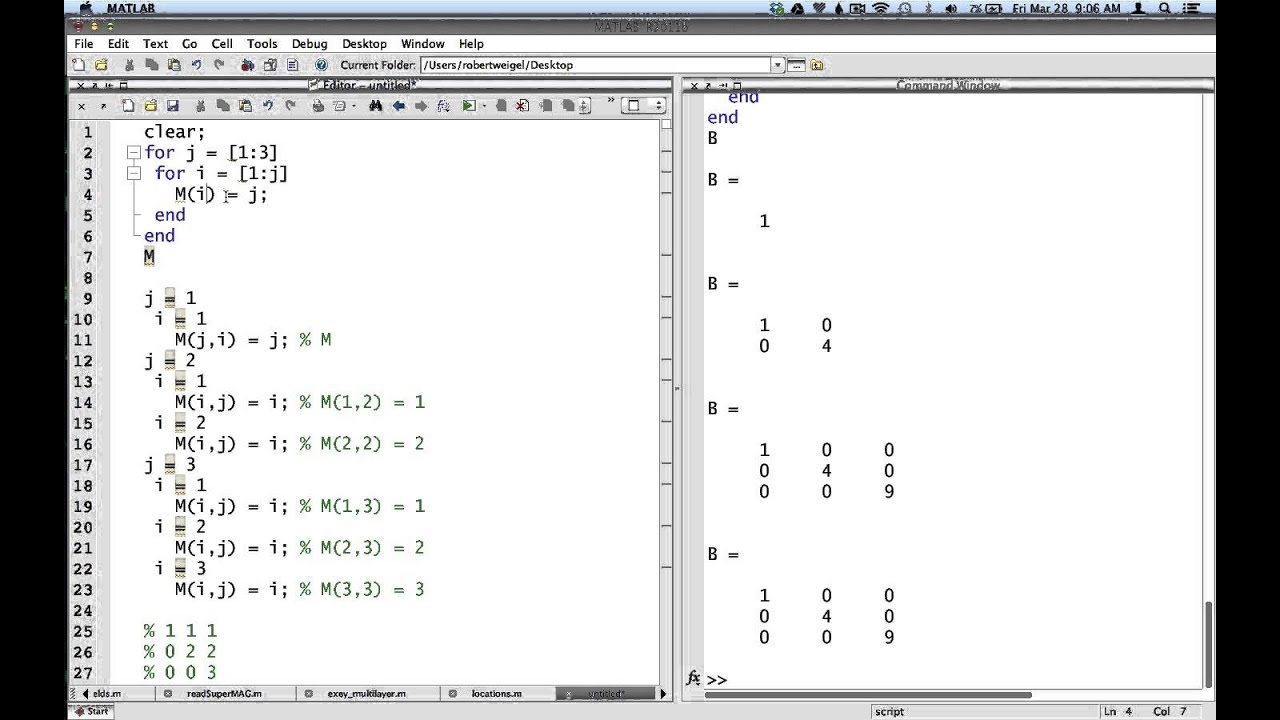Launch Simulink from the main toolbar
Screen dimensions: 1280x720
click(247, 65)
